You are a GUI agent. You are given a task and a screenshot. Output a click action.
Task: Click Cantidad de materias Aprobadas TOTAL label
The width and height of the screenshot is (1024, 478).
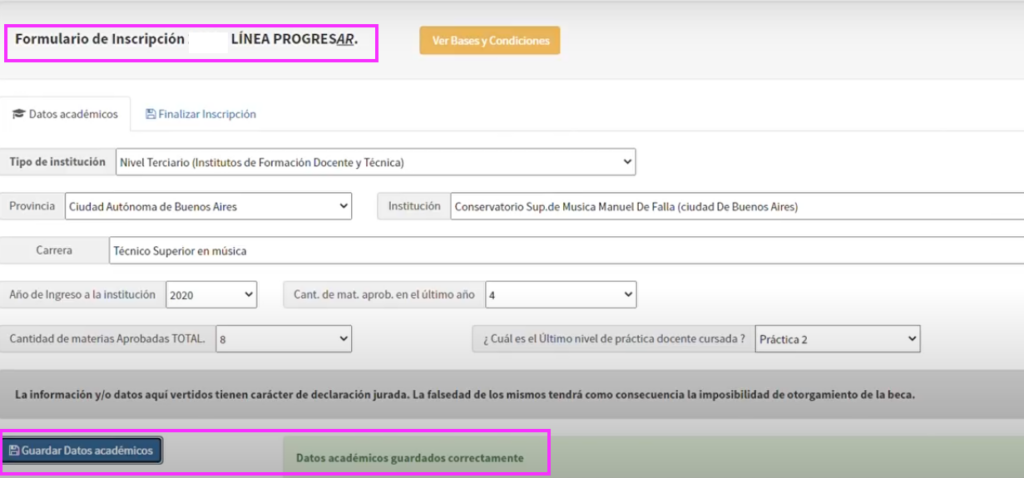107,339
